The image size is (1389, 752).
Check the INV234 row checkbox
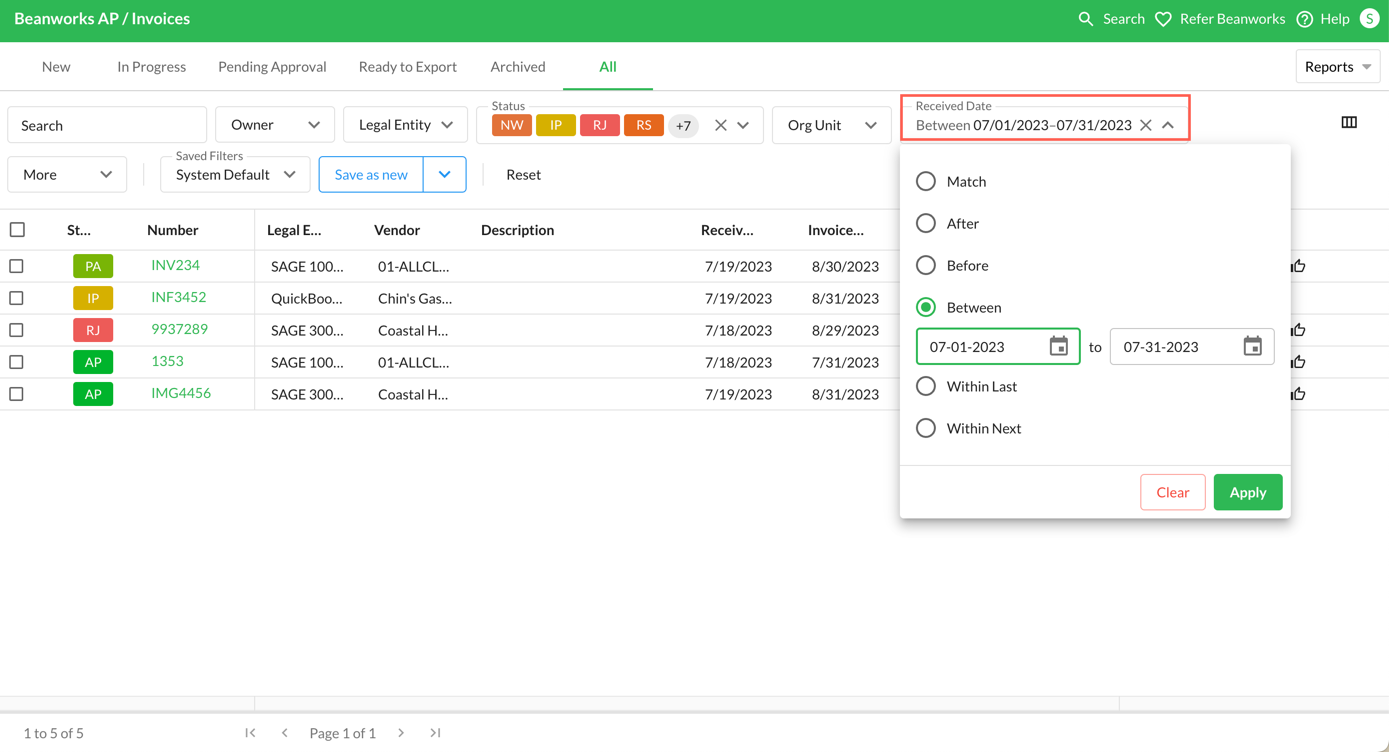point(16,266)
